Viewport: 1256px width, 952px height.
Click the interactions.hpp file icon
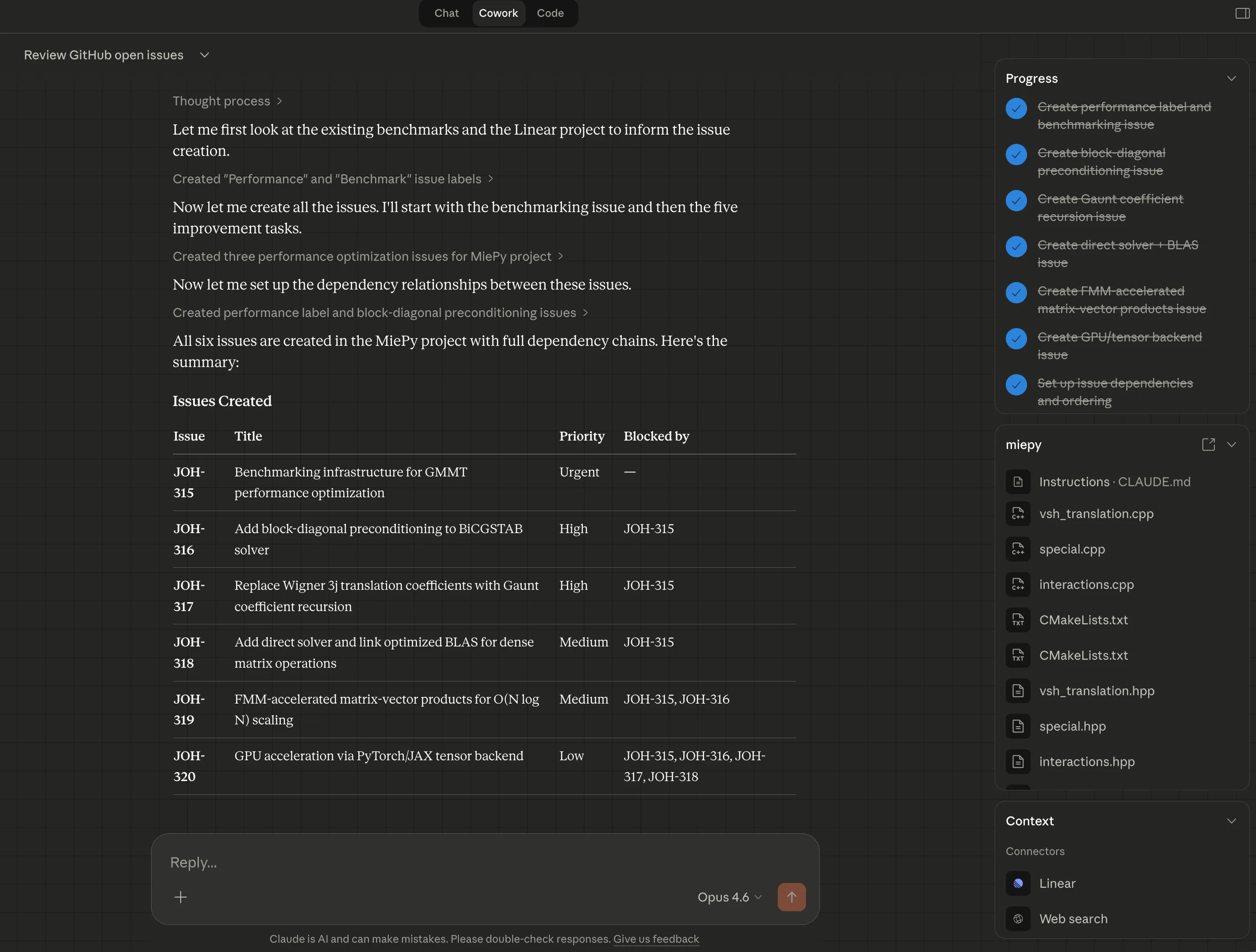click(1018, 762)
